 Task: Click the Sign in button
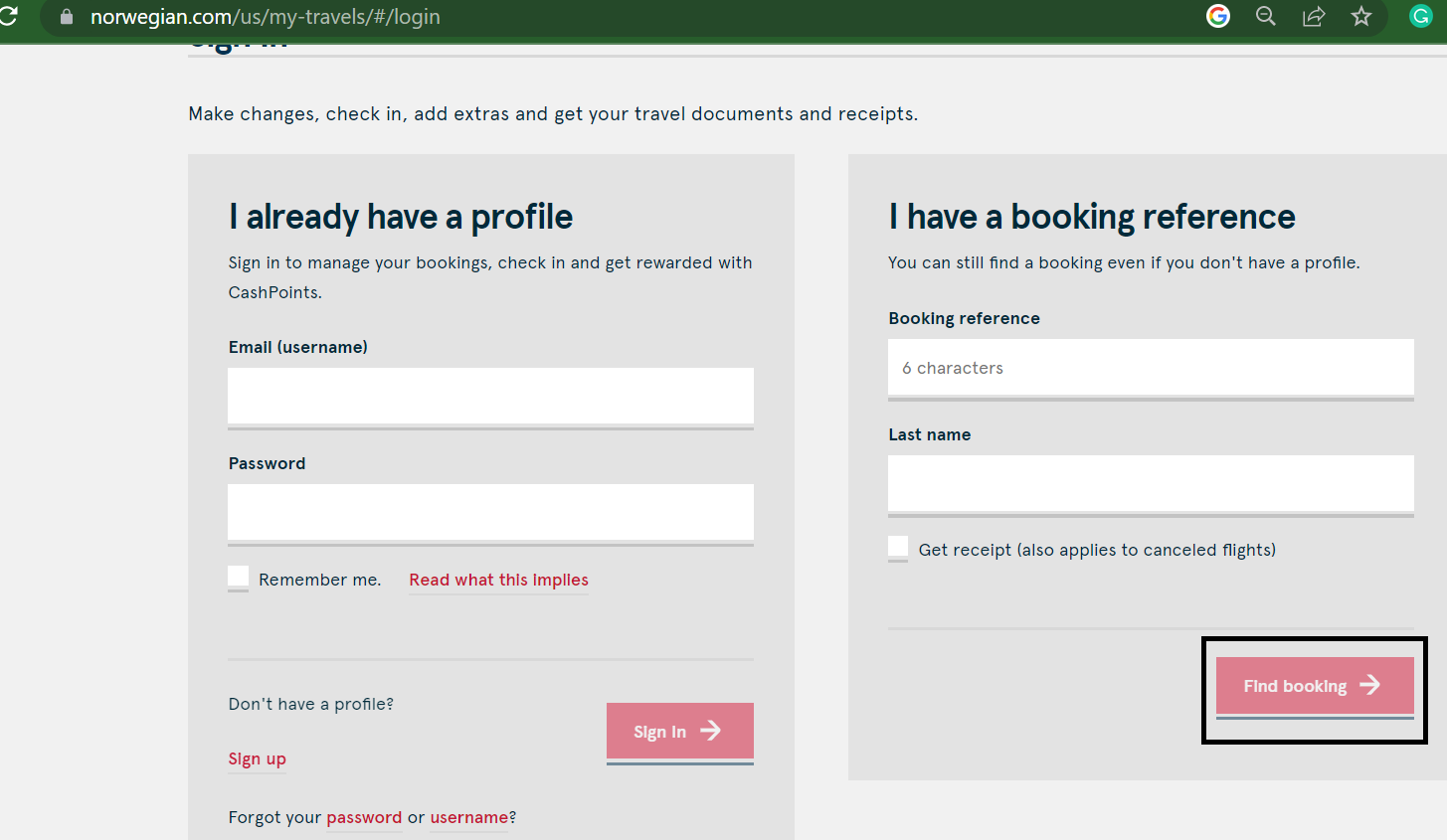pos(680,732)
